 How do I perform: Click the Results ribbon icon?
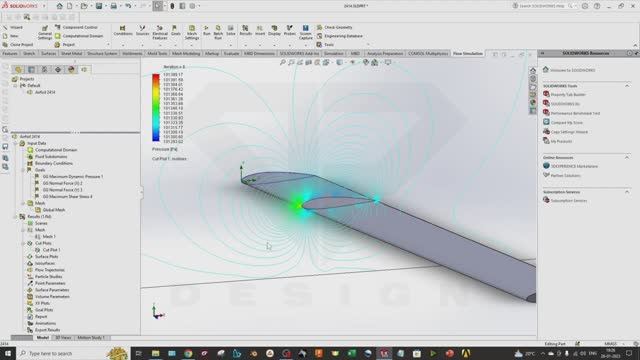click(245, 31)
